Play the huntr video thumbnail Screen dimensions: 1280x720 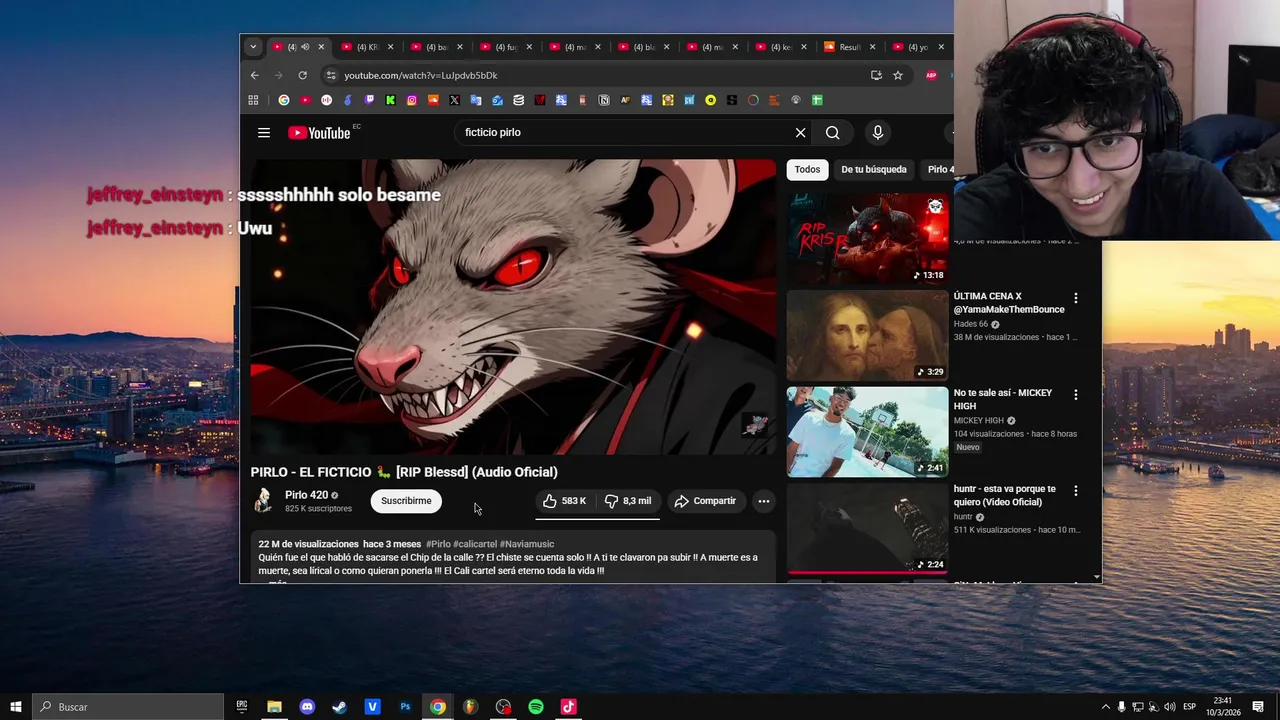(867, 528)
